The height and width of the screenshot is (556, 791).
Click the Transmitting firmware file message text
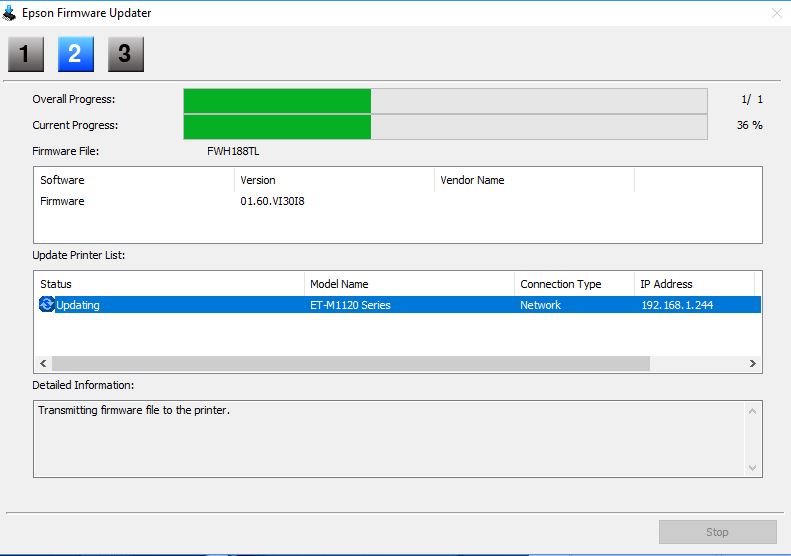click(x=134, y=410)
